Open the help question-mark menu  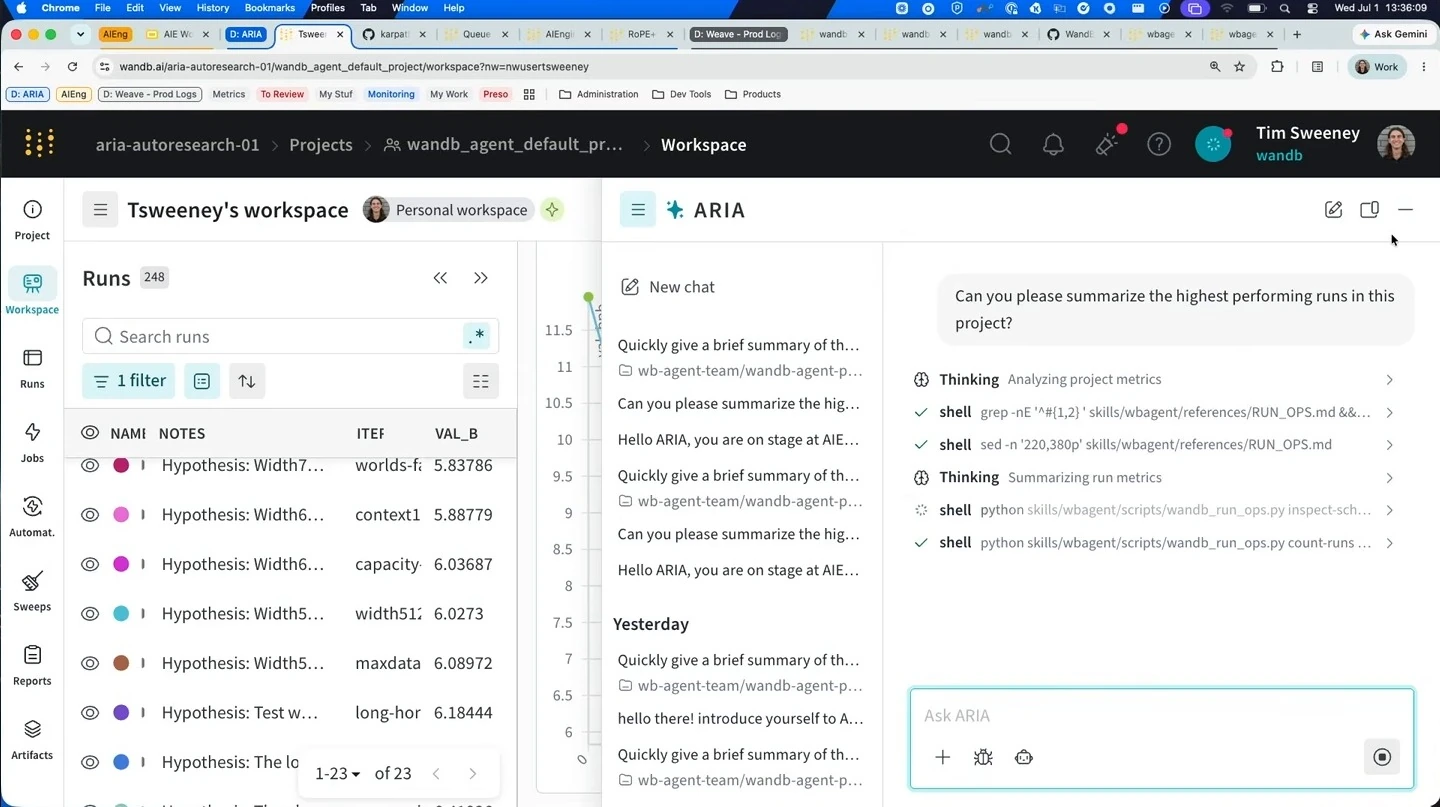click(x=1159, y=144)
